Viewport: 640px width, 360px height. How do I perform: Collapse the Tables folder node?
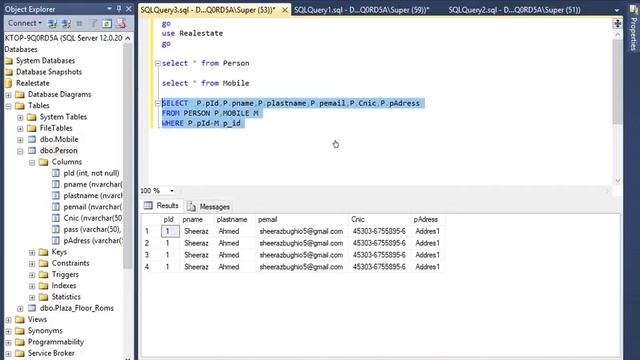coord(9,106)
